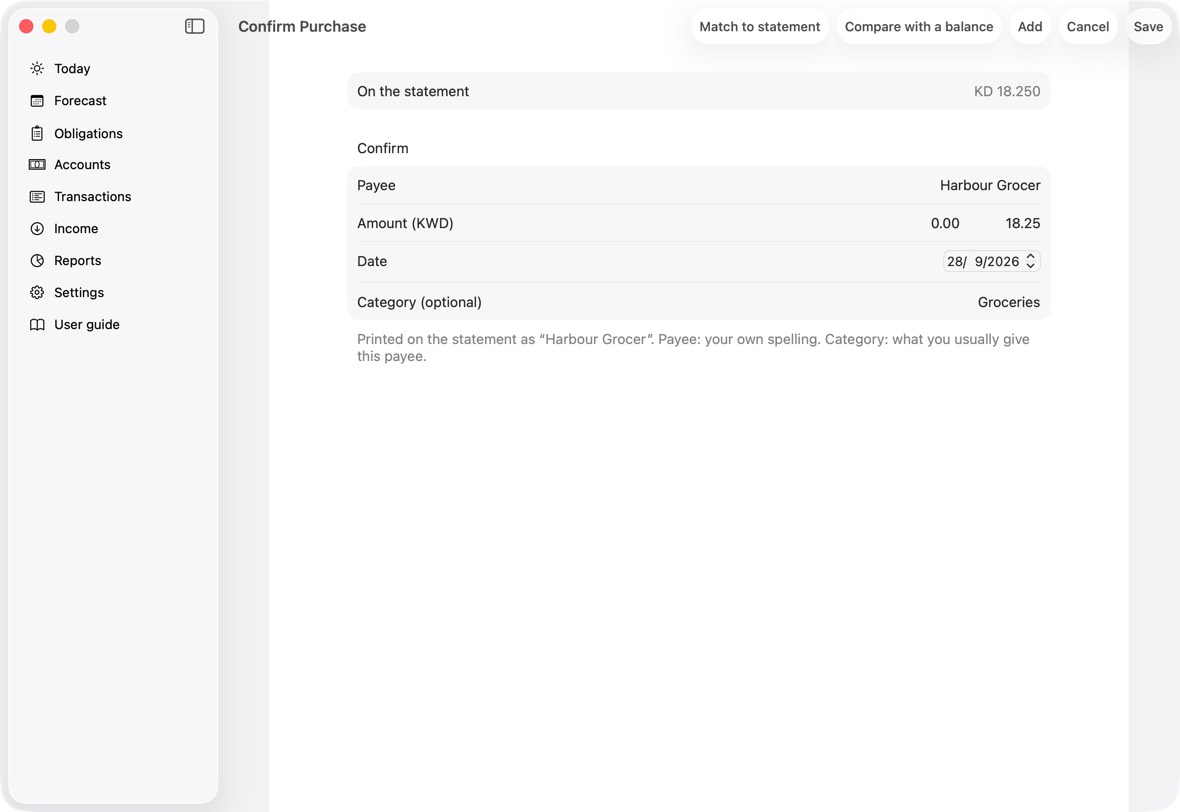Viewport: 1180px width, 812px height.
Task: Open the Income section
Action: (x=76, y=229)
